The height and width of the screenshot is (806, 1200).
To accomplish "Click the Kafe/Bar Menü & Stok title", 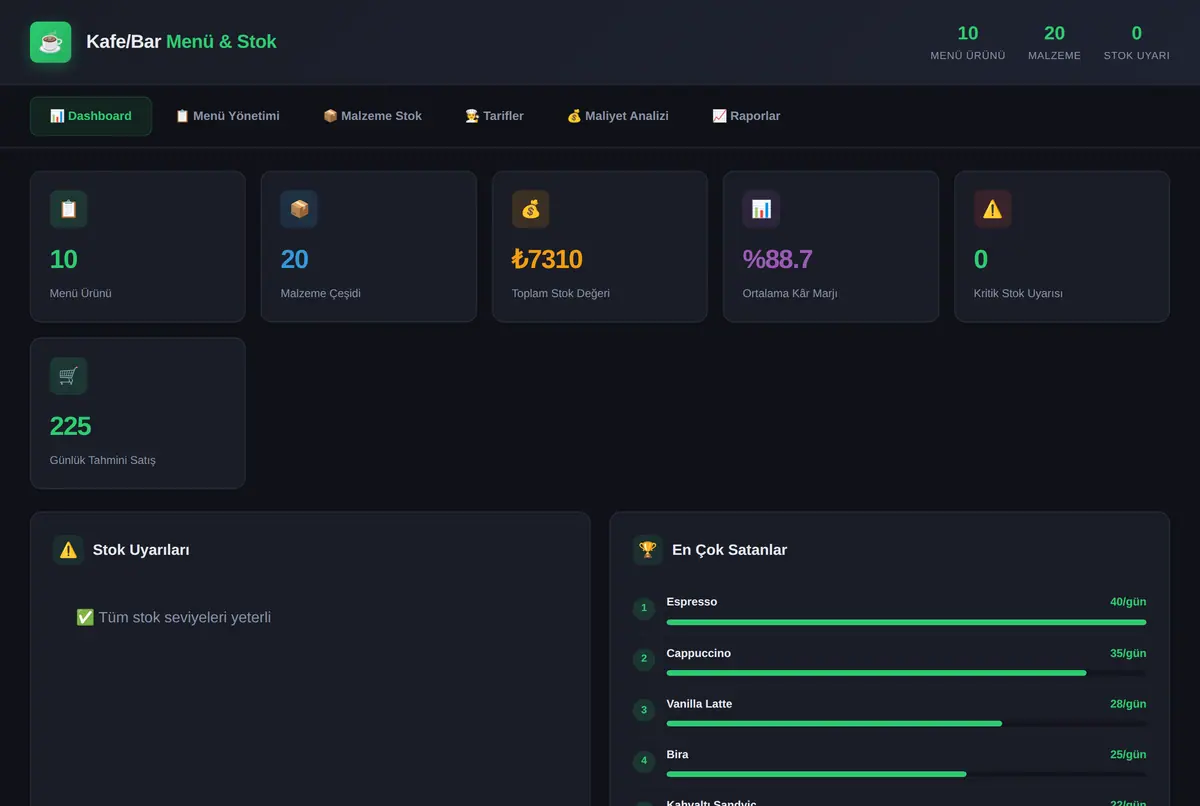I will [x=181, y=42].
